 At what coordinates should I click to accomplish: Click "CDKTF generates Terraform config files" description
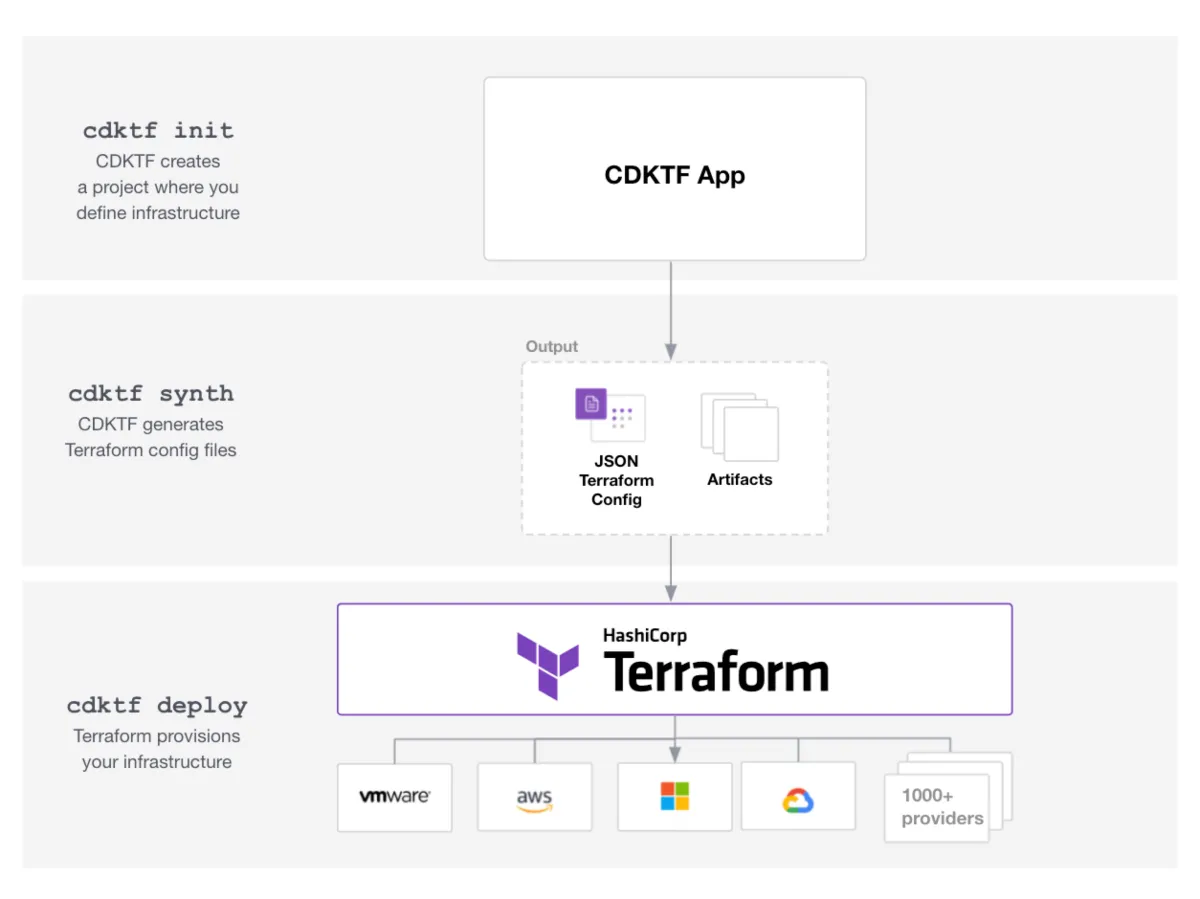[151, 437]
